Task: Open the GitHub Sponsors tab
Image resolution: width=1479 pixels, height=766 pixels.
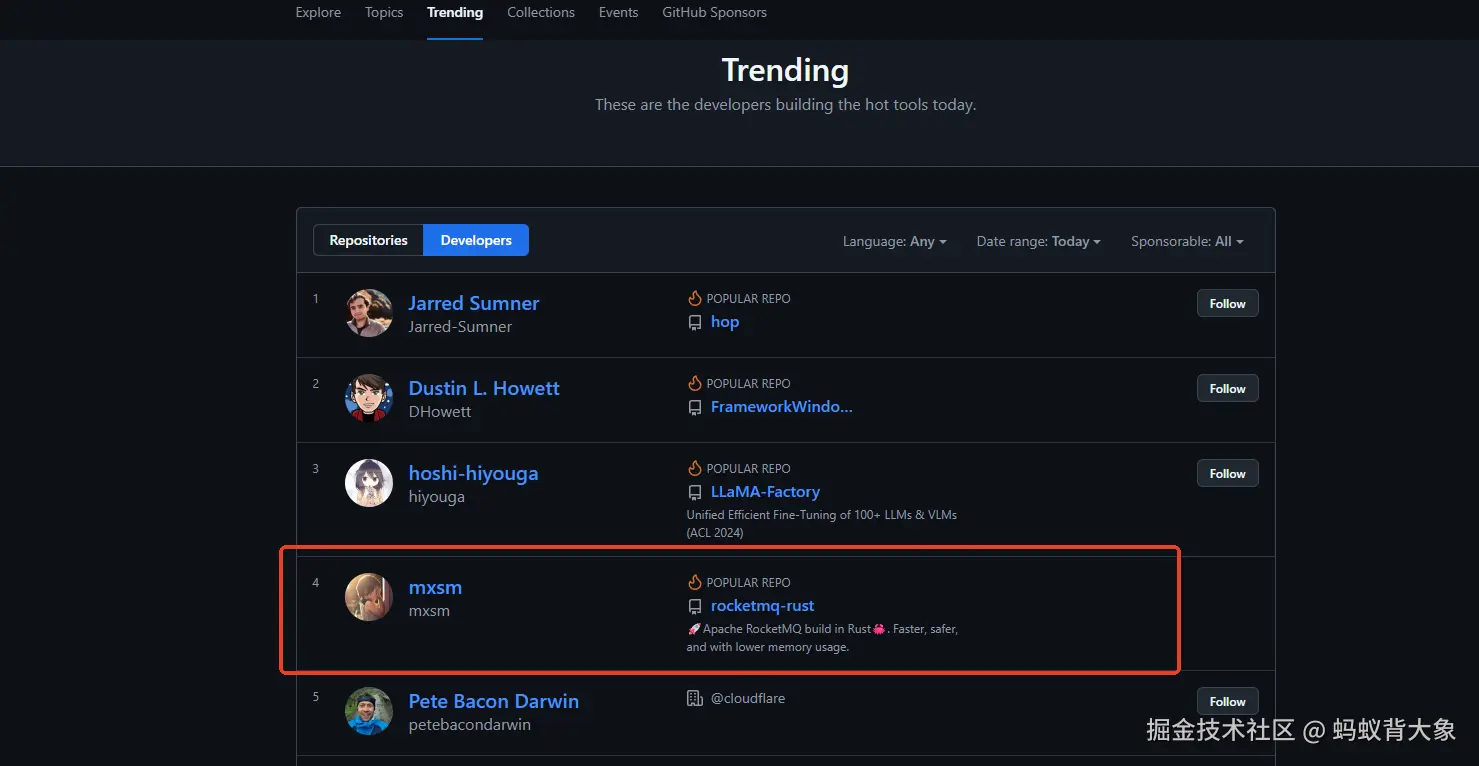Action: pos(714,13)
